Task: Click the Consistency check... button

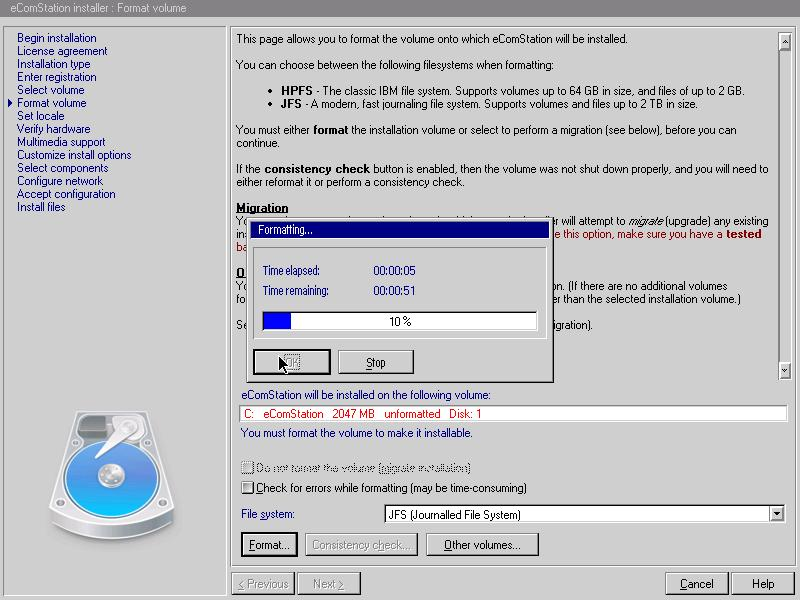Action: (361, 545)
